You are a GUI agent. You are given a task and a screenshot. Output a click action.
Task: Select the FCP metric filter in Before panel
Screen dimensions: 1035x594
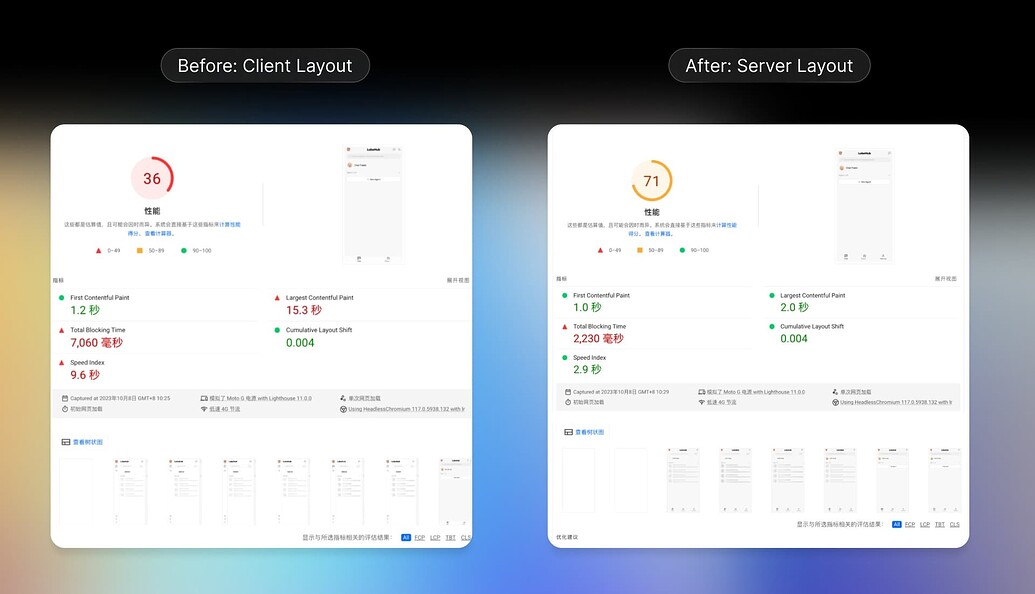[x=420, y=538]
